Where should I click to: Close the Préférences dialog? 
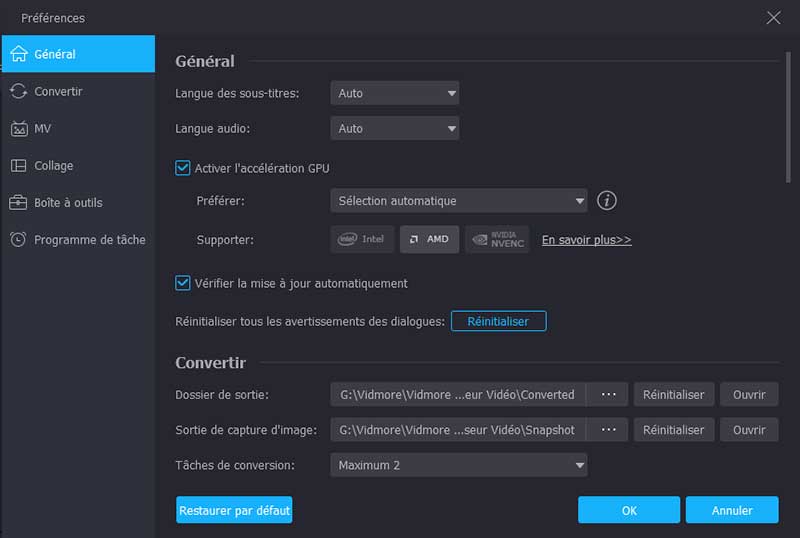point(773,18)
